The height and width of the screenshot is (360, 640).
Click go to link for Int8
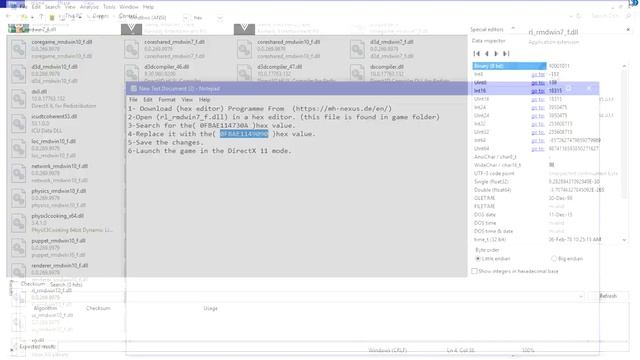coord(538,74)
